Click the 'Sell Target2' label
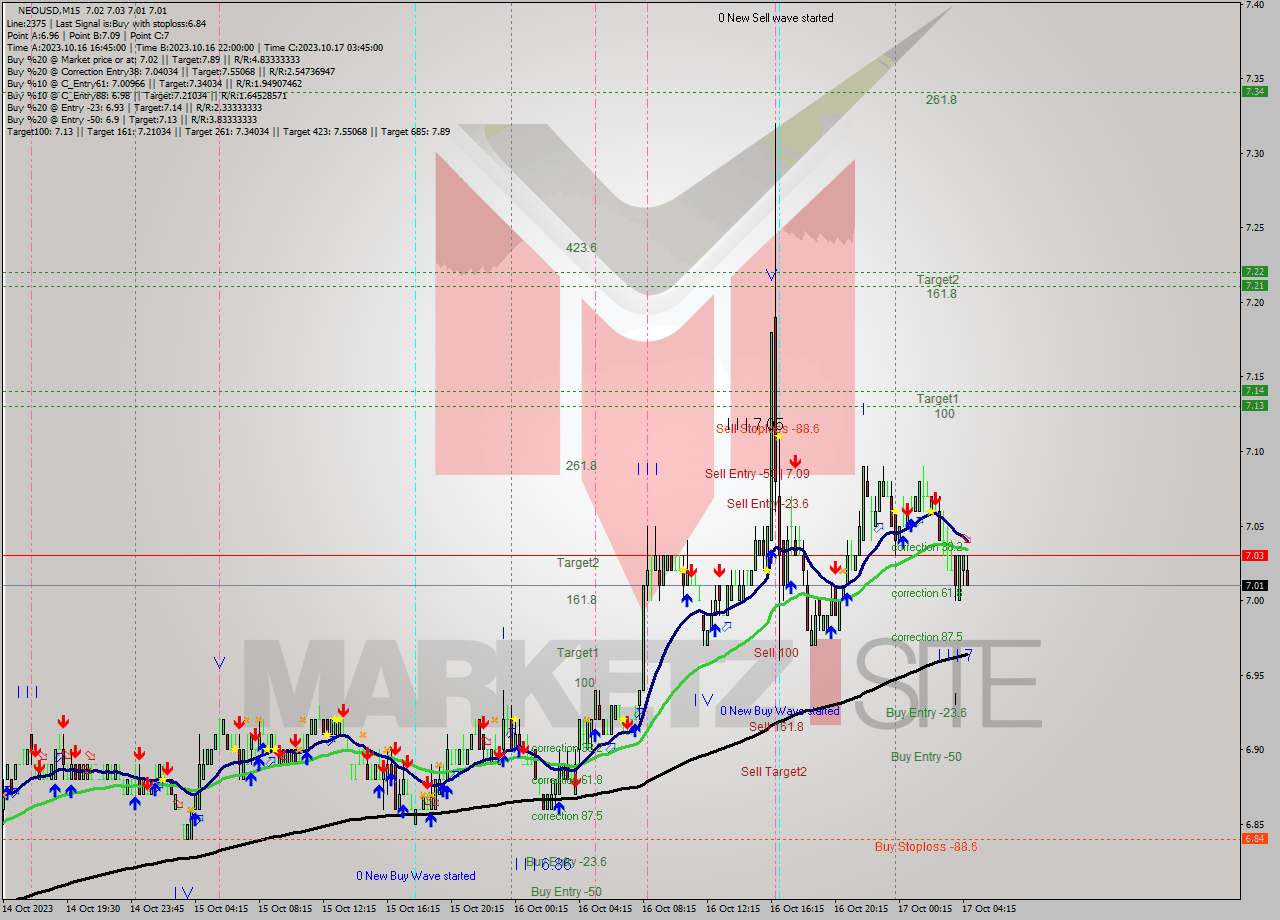 773,772
